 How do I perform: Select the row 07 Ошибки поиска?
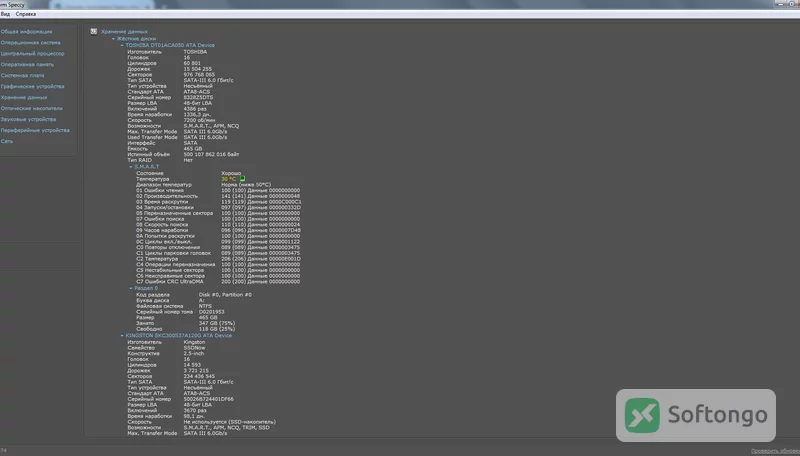point(218,219)
